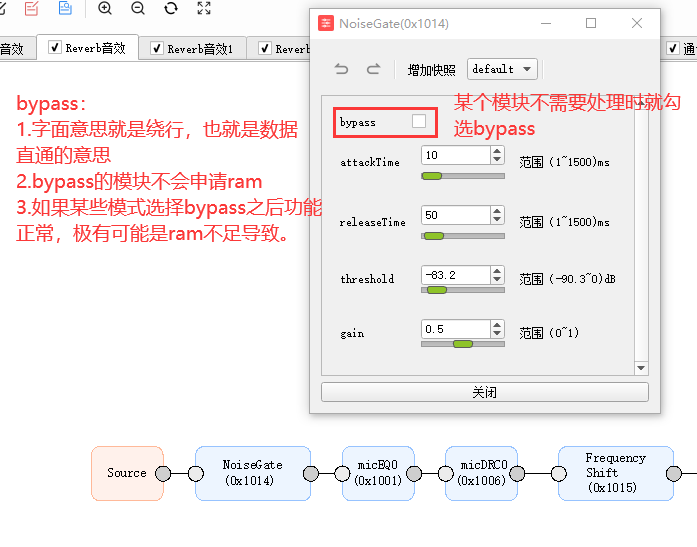The height and width of the screenshot is (547, 697).
Task: Click the blue save document toolbar icon
Action: [x=65, y=8]
